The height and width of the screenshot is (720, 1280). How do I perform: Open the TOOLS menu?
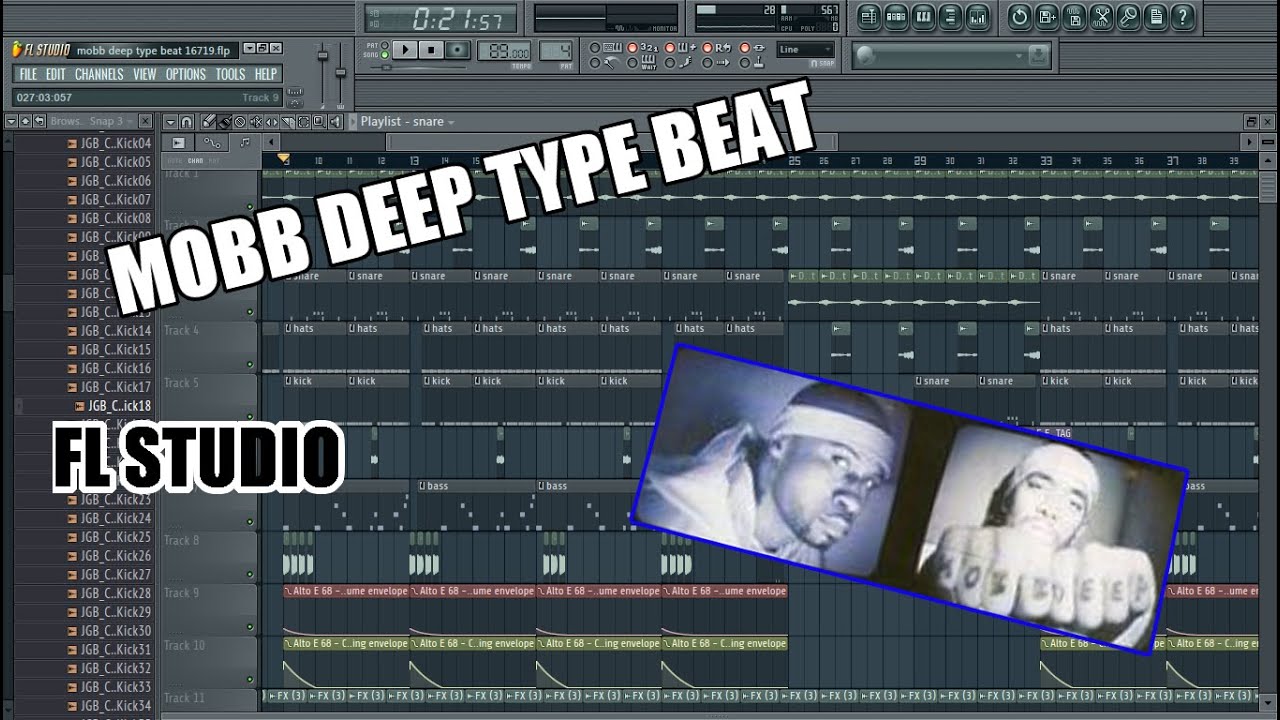pyautogui.click(x=230, y=74)
